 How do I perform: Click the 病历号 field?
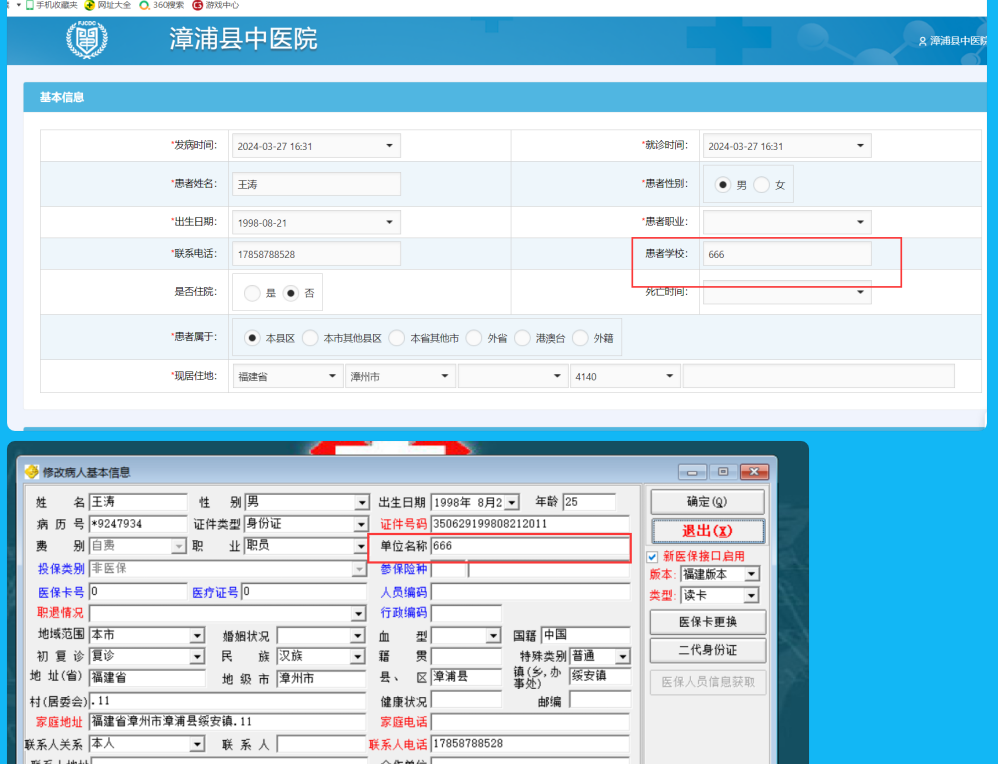click(138, 524)
